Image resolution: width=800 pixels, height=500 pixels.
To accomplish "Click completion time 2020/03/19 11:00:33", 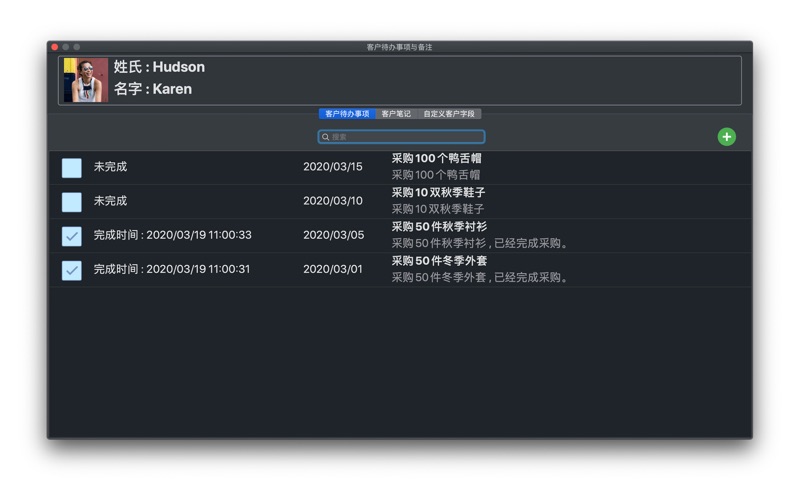I will (172, 235).
